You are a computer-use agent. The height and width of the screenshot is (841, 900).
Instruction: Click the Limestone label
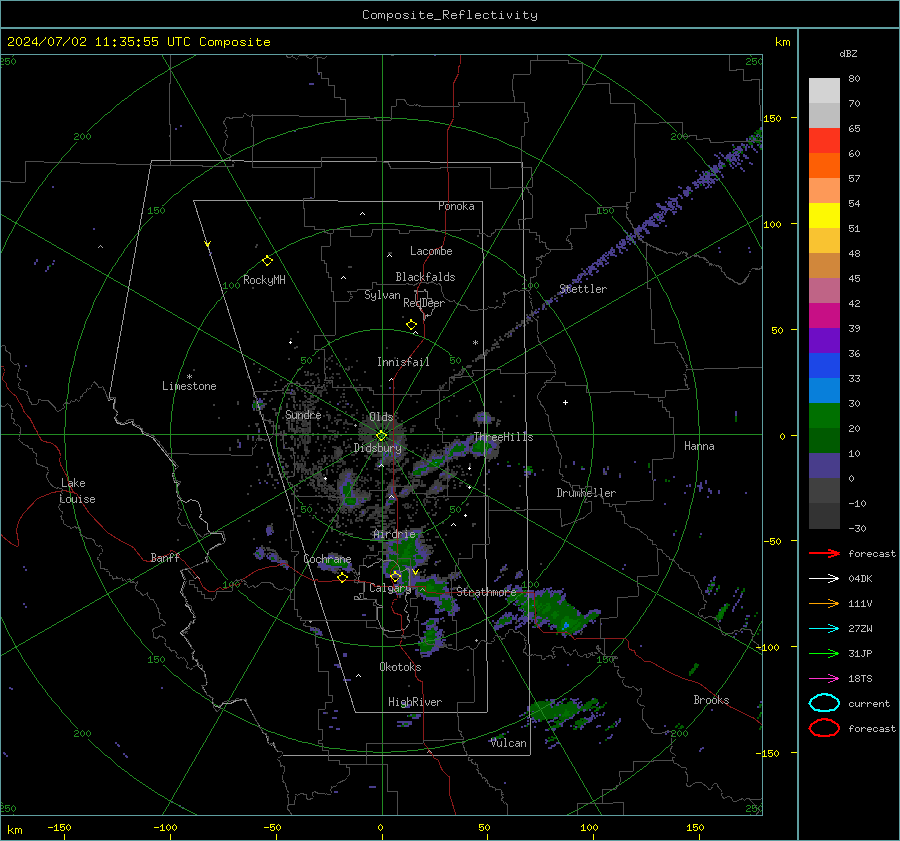[189, 386]
